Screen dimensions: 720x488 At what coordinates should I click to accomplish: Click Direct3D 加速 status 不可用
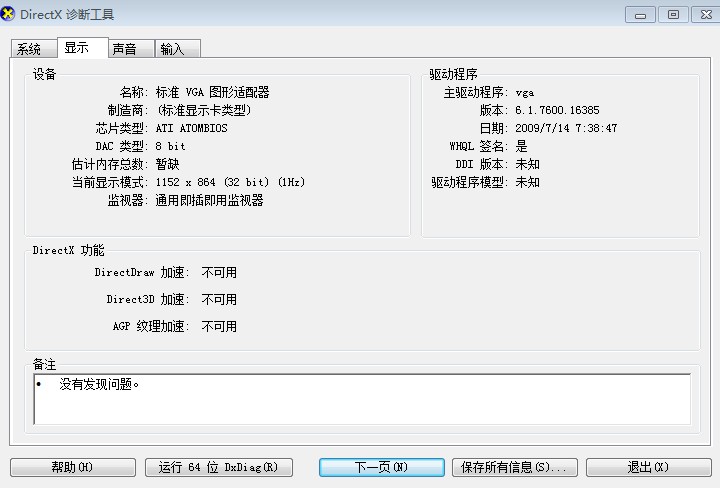tap(219, 299)
